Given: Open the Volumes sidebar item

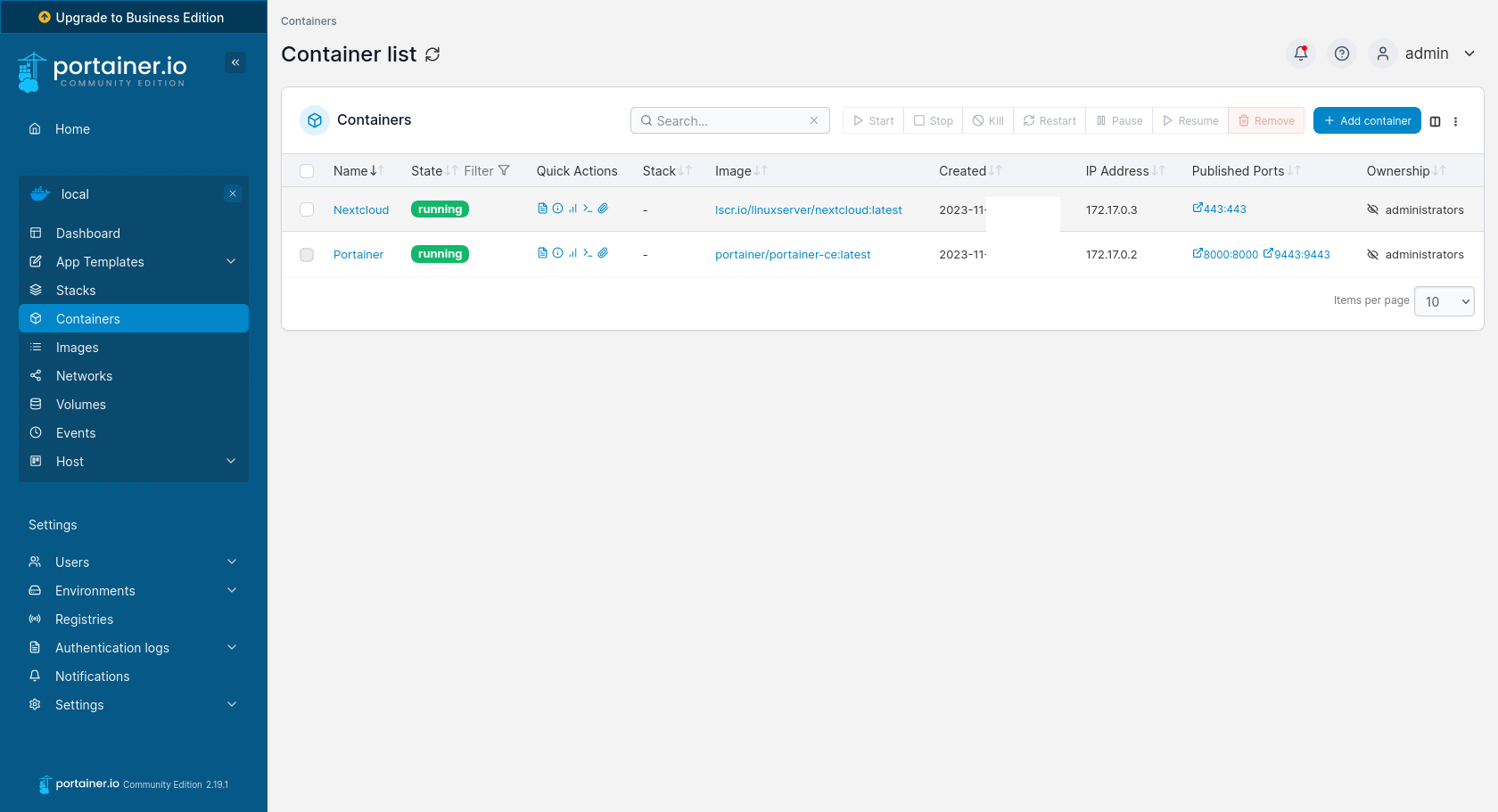Looking at the screenshot, I should [81, 405].
